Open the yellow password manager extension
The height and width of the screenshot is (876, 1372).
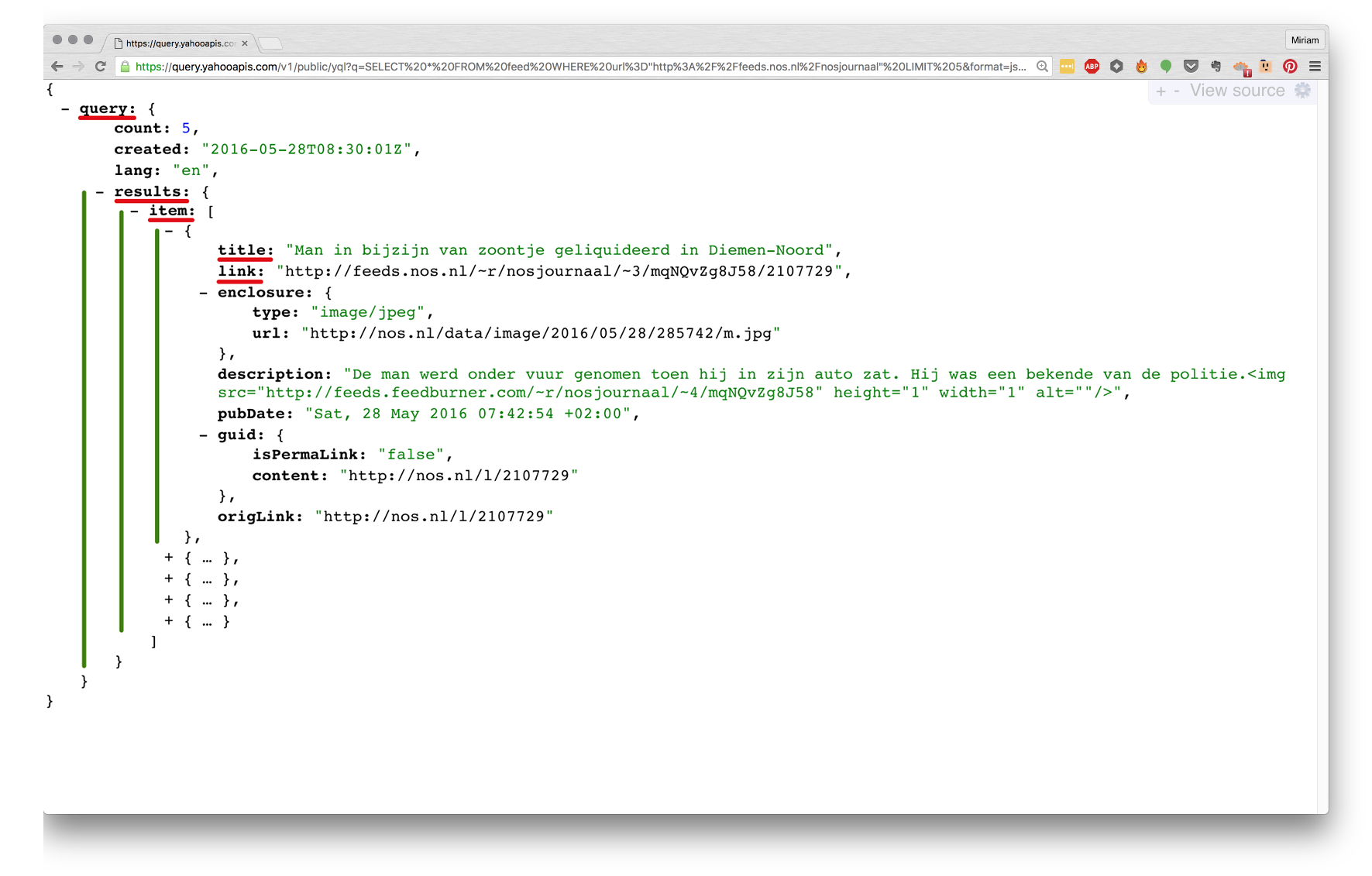[1067, 67]
